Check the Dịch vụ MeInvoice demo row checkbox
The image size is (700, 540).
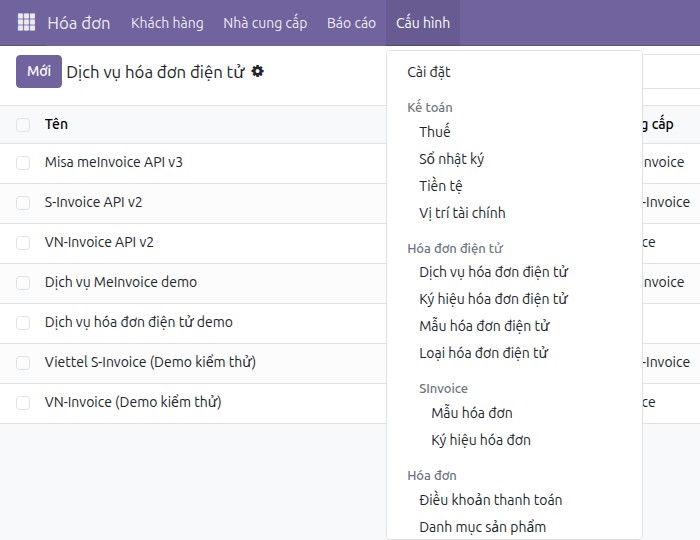click(23, 282)
